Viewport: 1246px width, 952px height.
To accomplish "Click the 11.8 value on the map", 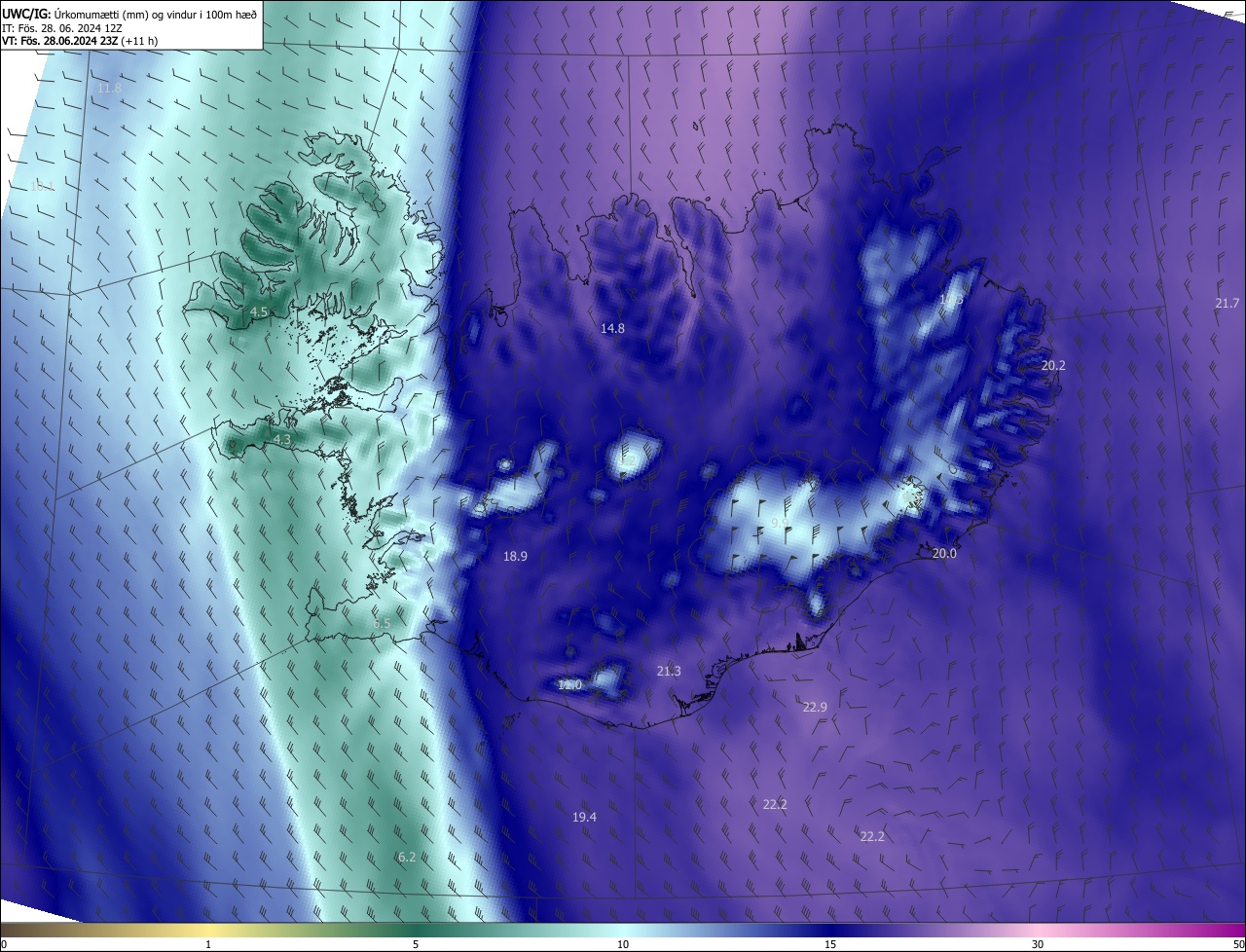I will 109,89.
